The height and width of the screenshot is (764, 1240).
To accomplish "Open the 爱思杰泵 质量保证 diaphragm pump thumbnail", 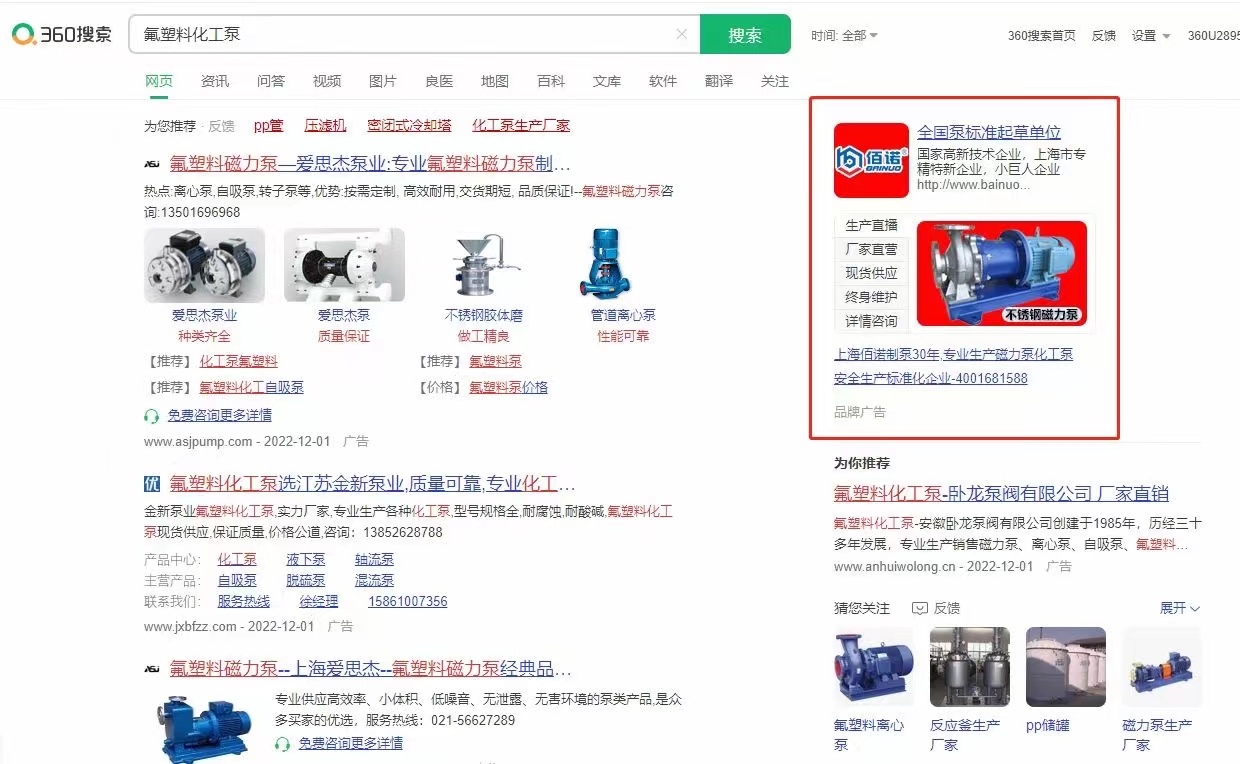I will [x=344, y=264].
